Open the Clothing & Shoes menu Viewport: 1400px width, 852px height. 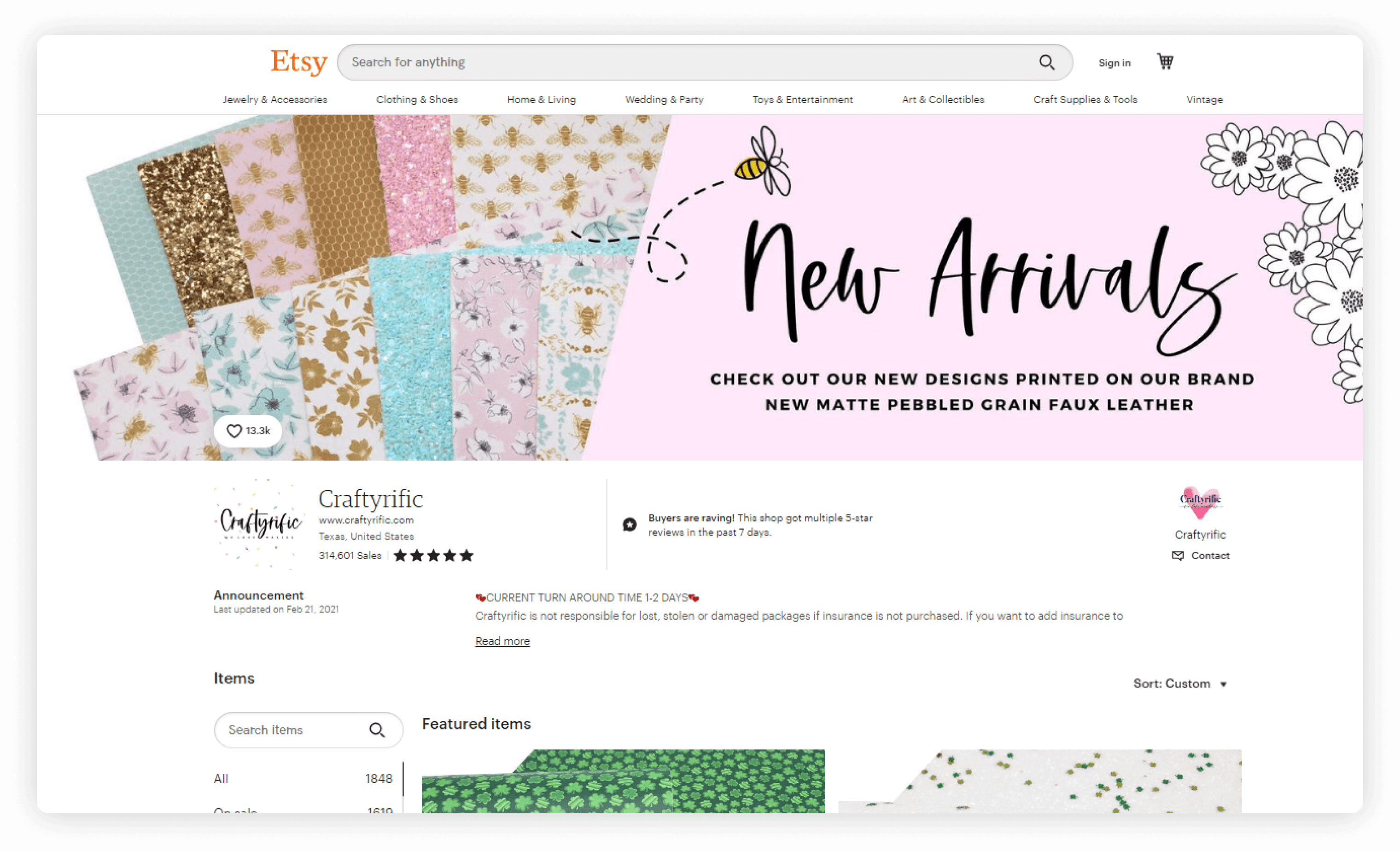click(x=417, y=99)
